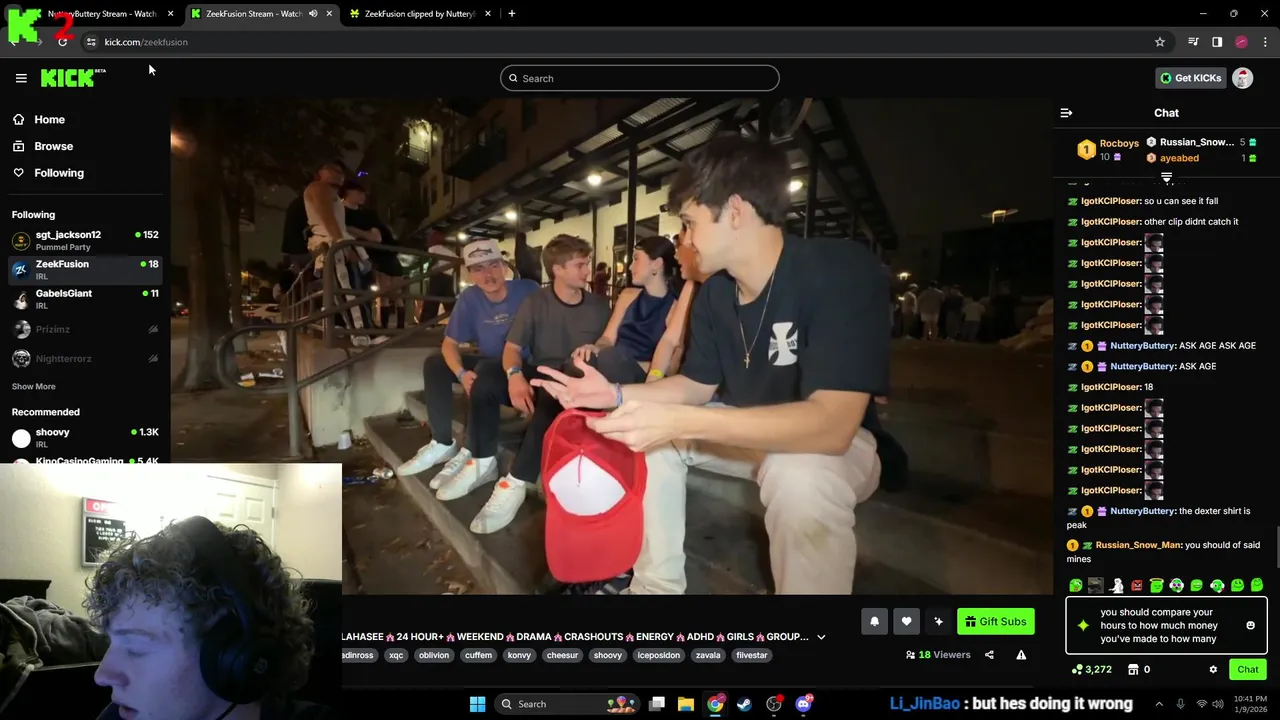Insert the halo frog emote
The image size is (1280, 720).
click(x=1156, y=586)
